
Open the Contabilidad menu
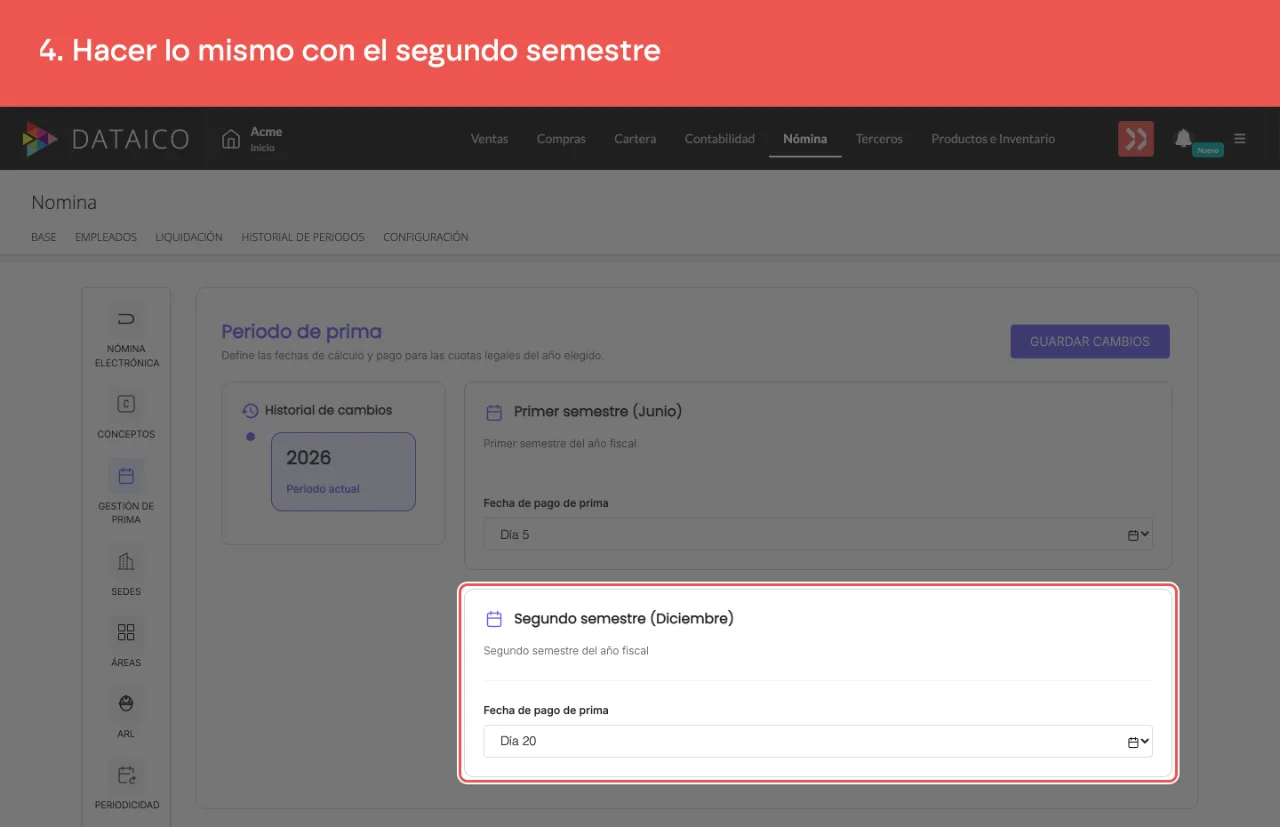click(720, 139)
